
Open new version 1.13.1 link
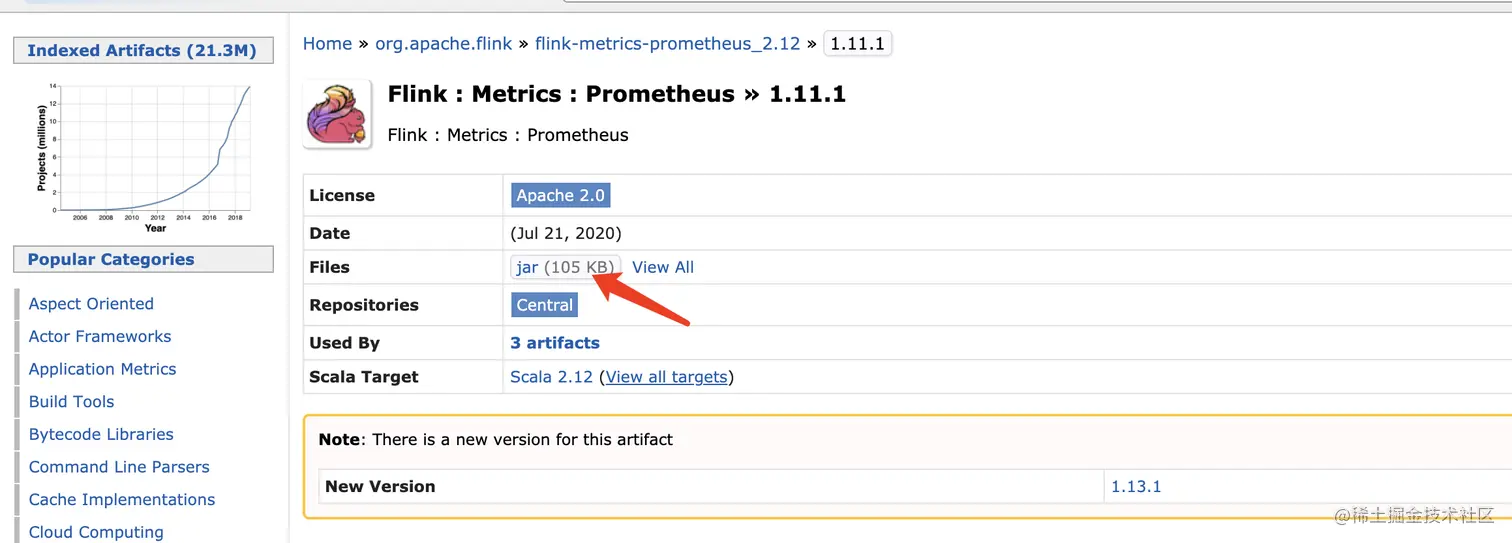pos(1136,487)
